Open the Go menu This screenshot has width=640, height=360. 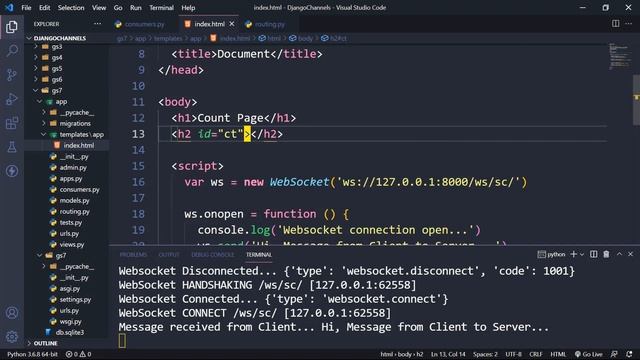(118, 7)
